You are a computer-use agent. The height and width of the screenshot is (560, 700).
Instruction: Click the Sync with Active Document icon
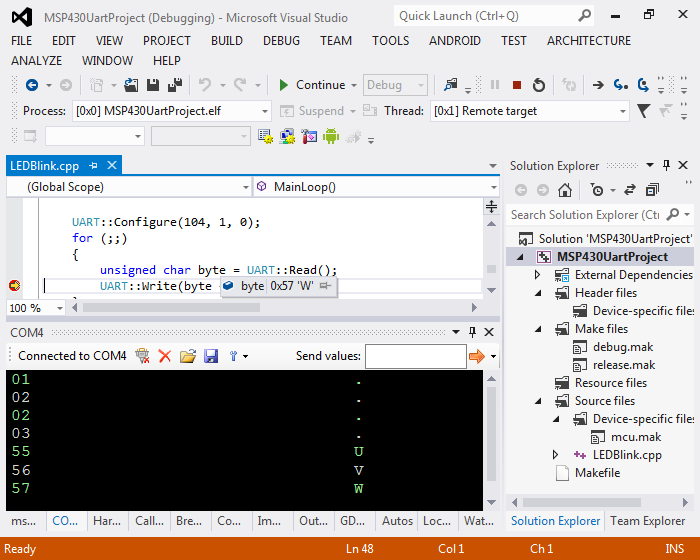(629, 190)
